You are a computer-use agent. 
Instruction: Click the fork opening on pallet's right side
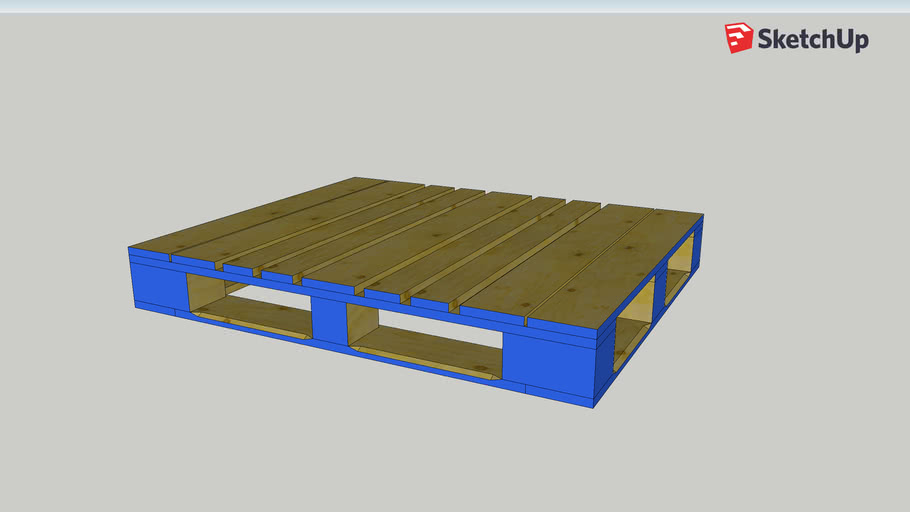pyautogui.click(x=634, y=320)
